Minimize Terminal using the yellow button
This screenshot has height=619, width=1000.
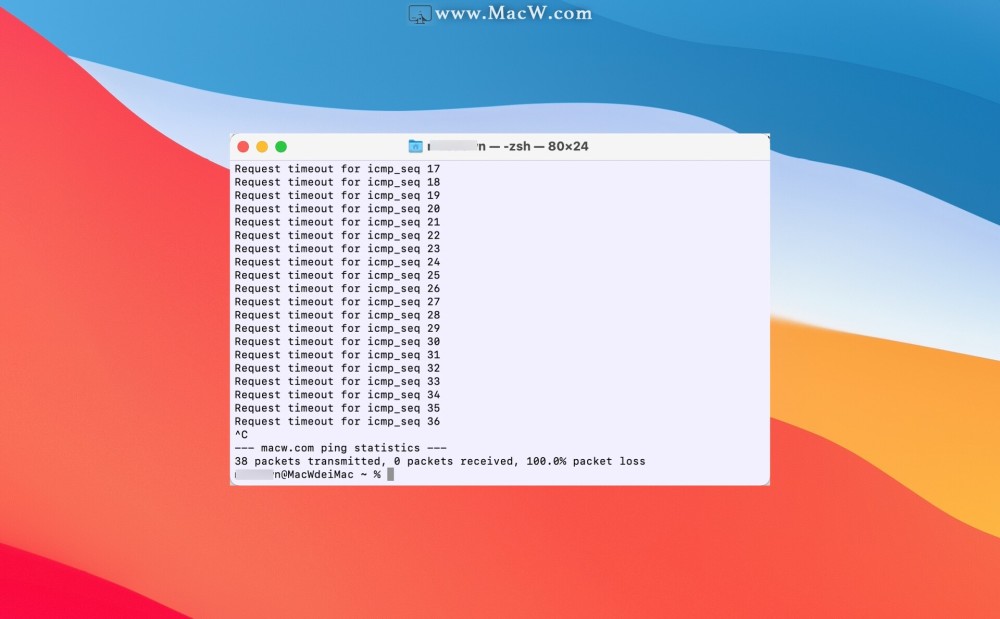point(261,147)
